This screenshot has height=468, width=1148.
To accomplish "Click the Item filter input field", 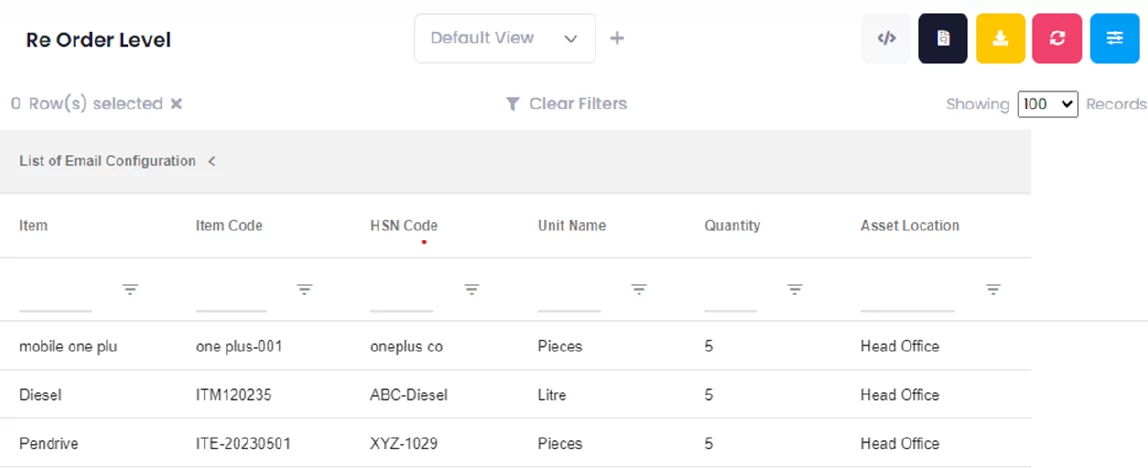I will tap(55, 298).
